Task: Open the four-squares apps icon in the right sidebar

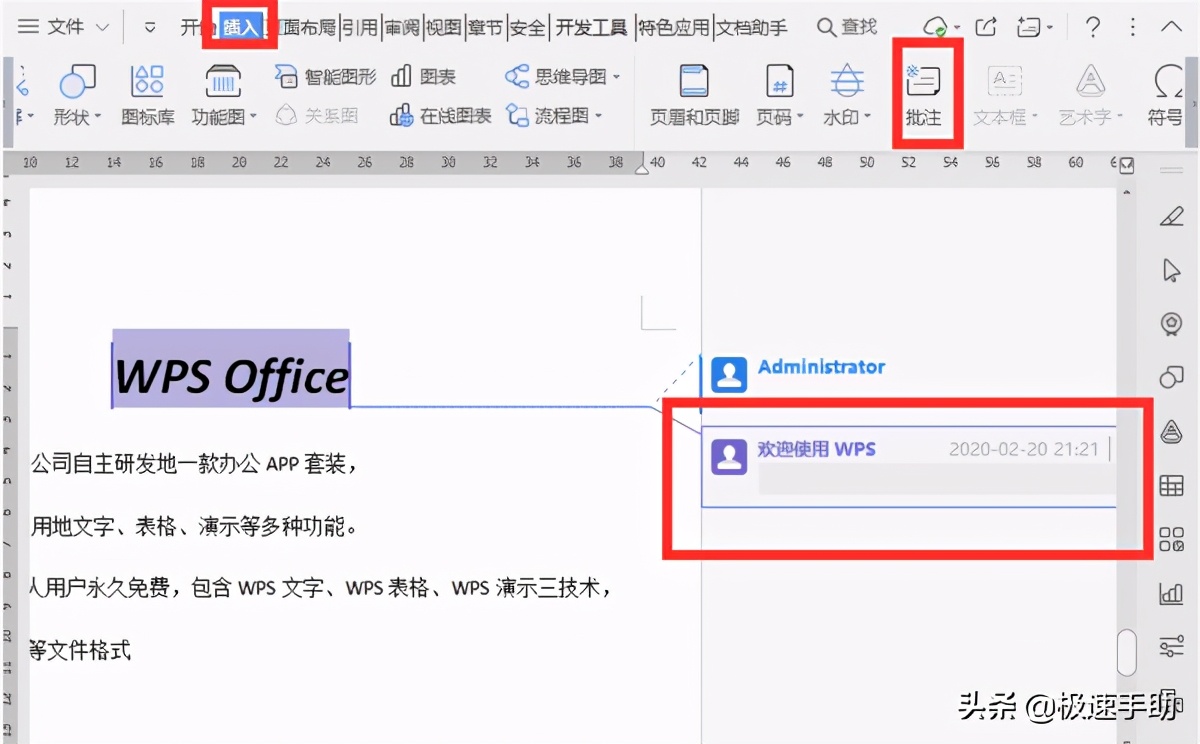Action: pyautogui.click(x=1171, y=540)
